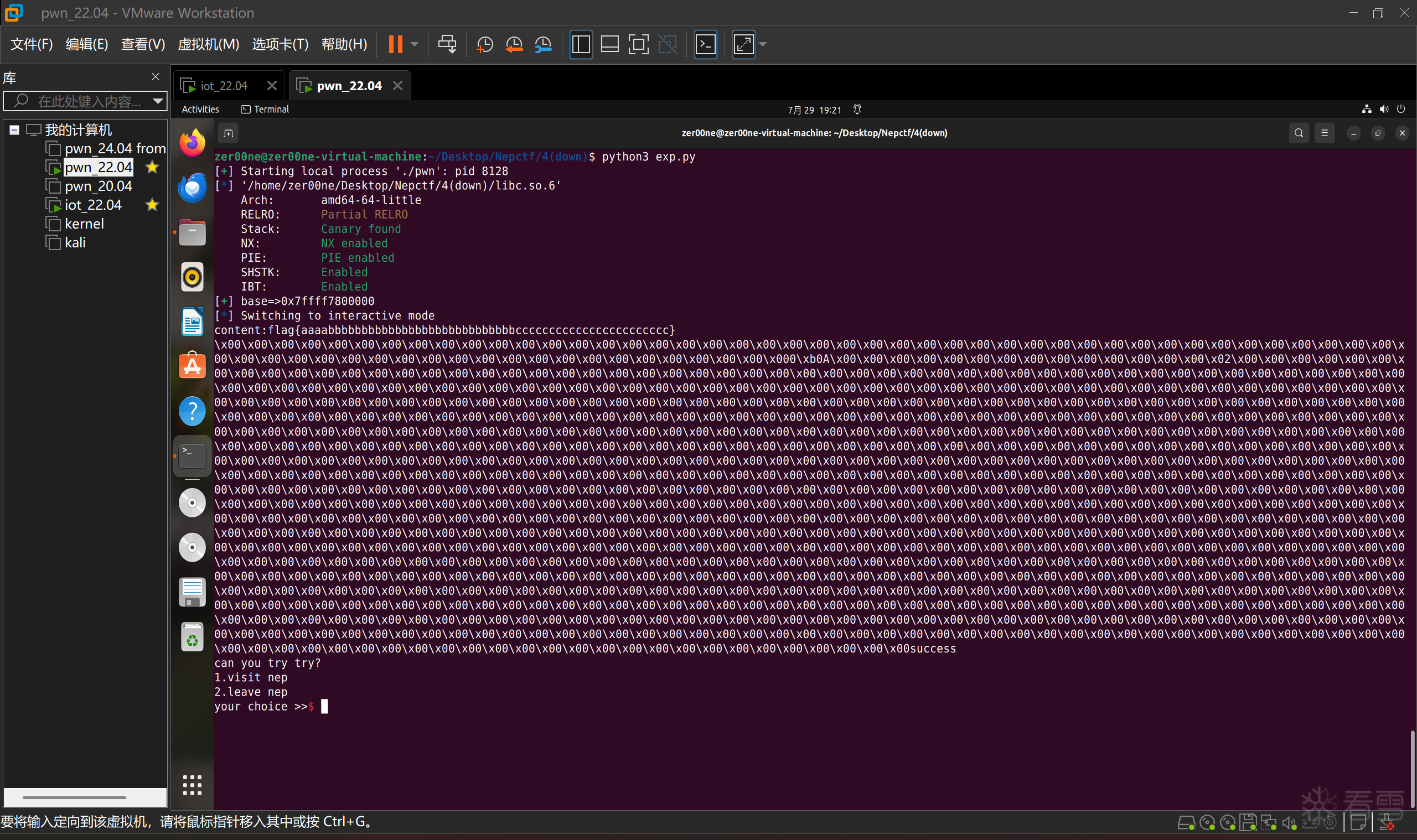
Task: Click the revert to snapshot icon
Action: pos(514,44)
